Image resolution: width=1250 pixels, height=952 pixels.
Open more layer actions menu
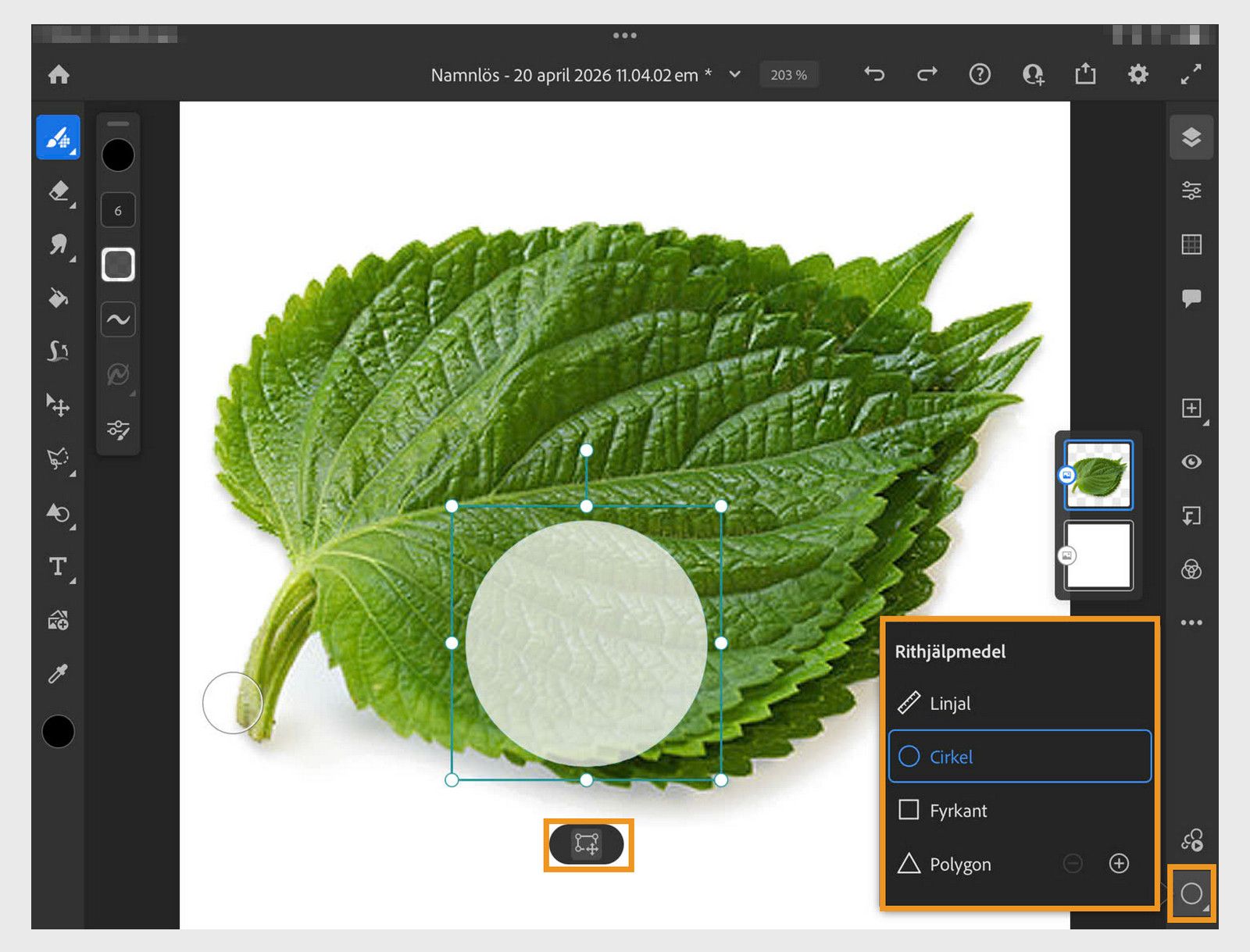pos(1191,622)
